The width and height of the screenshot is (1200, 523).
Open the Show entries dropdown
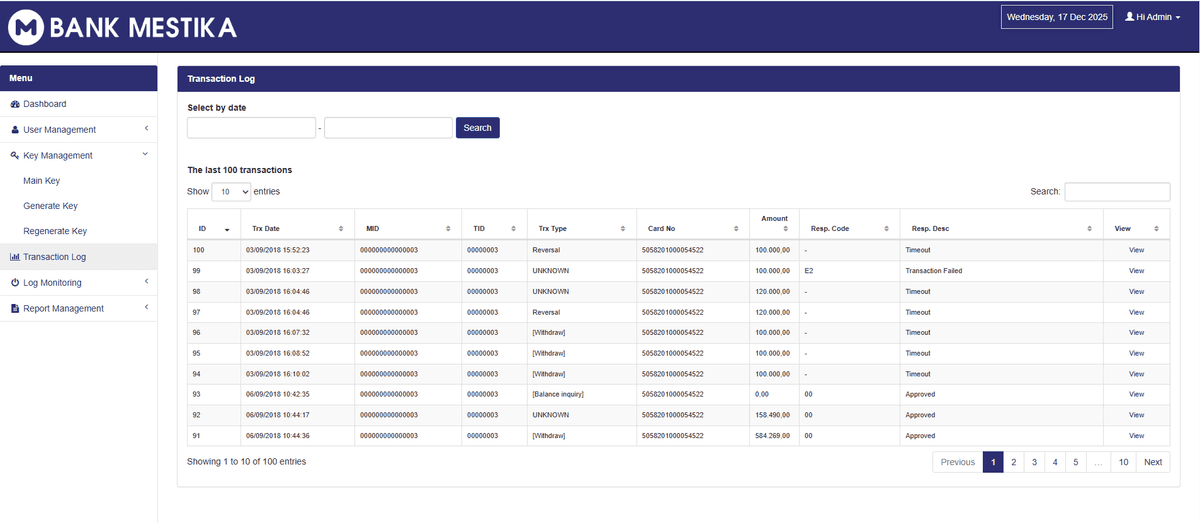pyautogui.click(x=231, y=191)
